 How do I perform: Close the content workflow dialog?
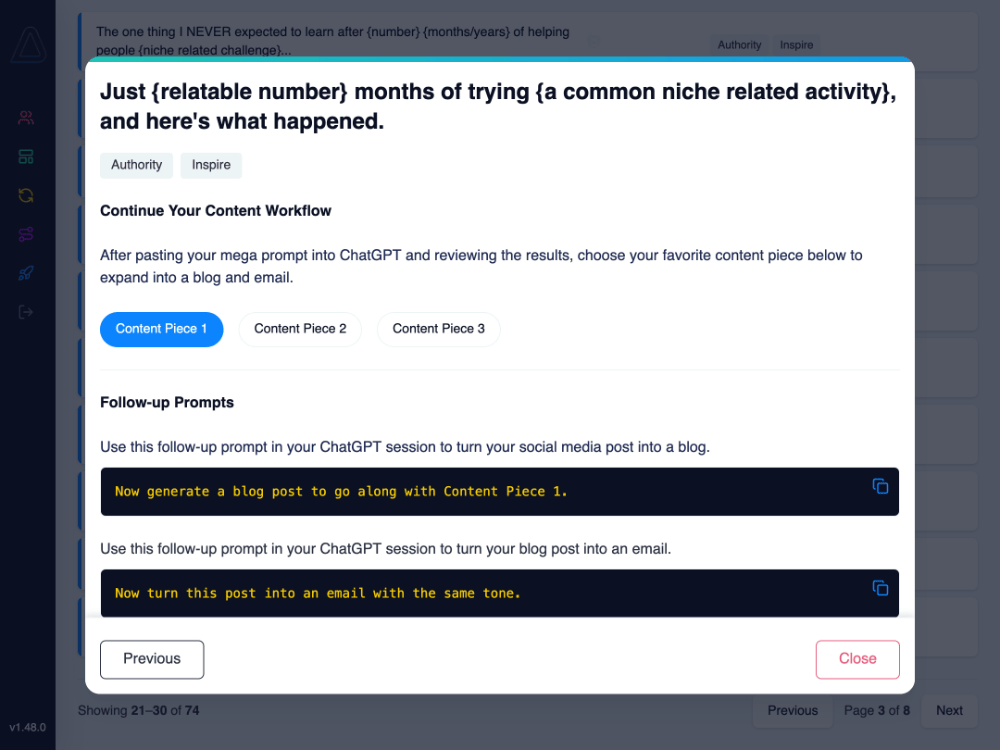point(857,659)
